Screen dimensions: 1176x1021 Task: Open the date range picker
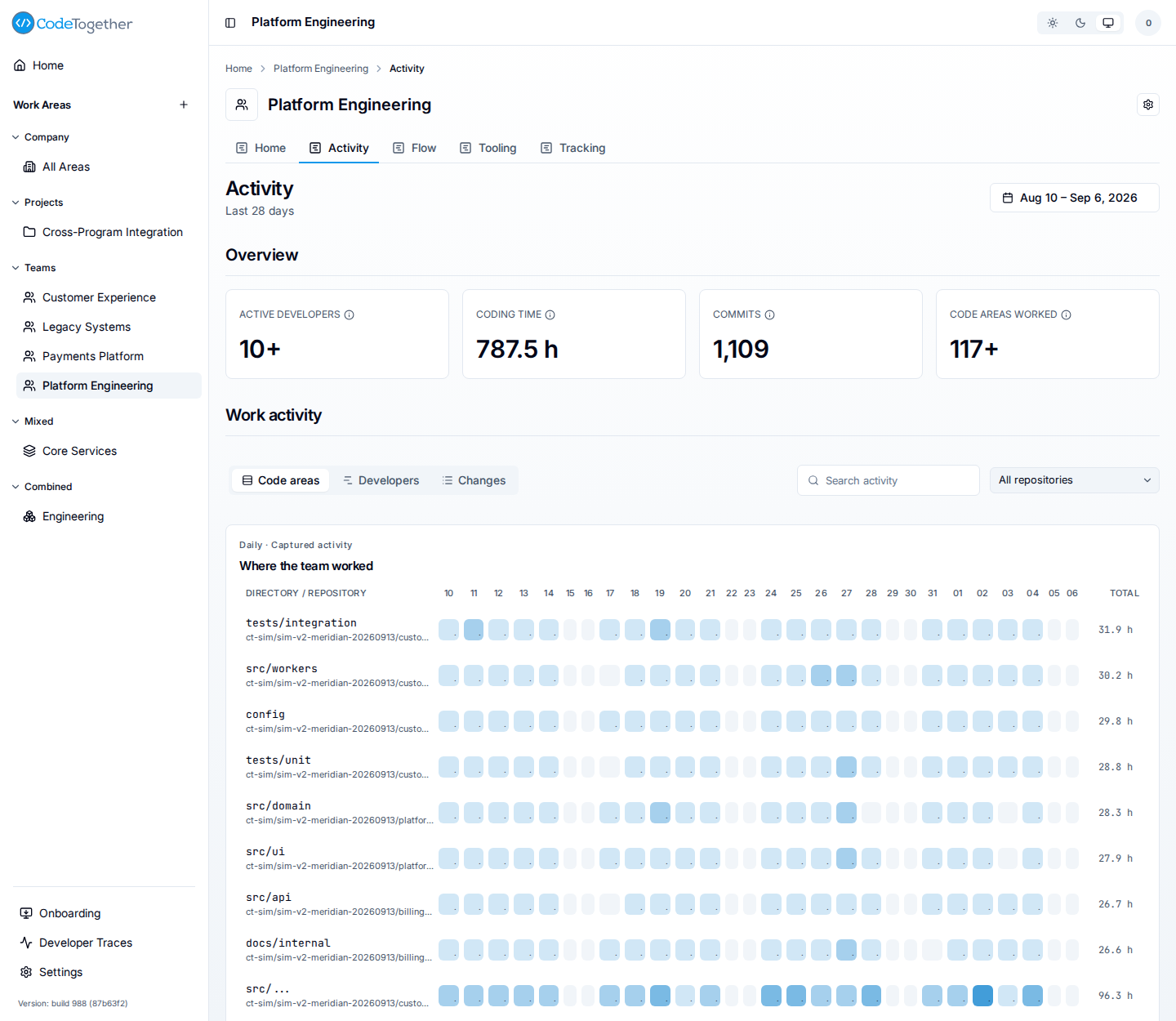pos(1074,198)
